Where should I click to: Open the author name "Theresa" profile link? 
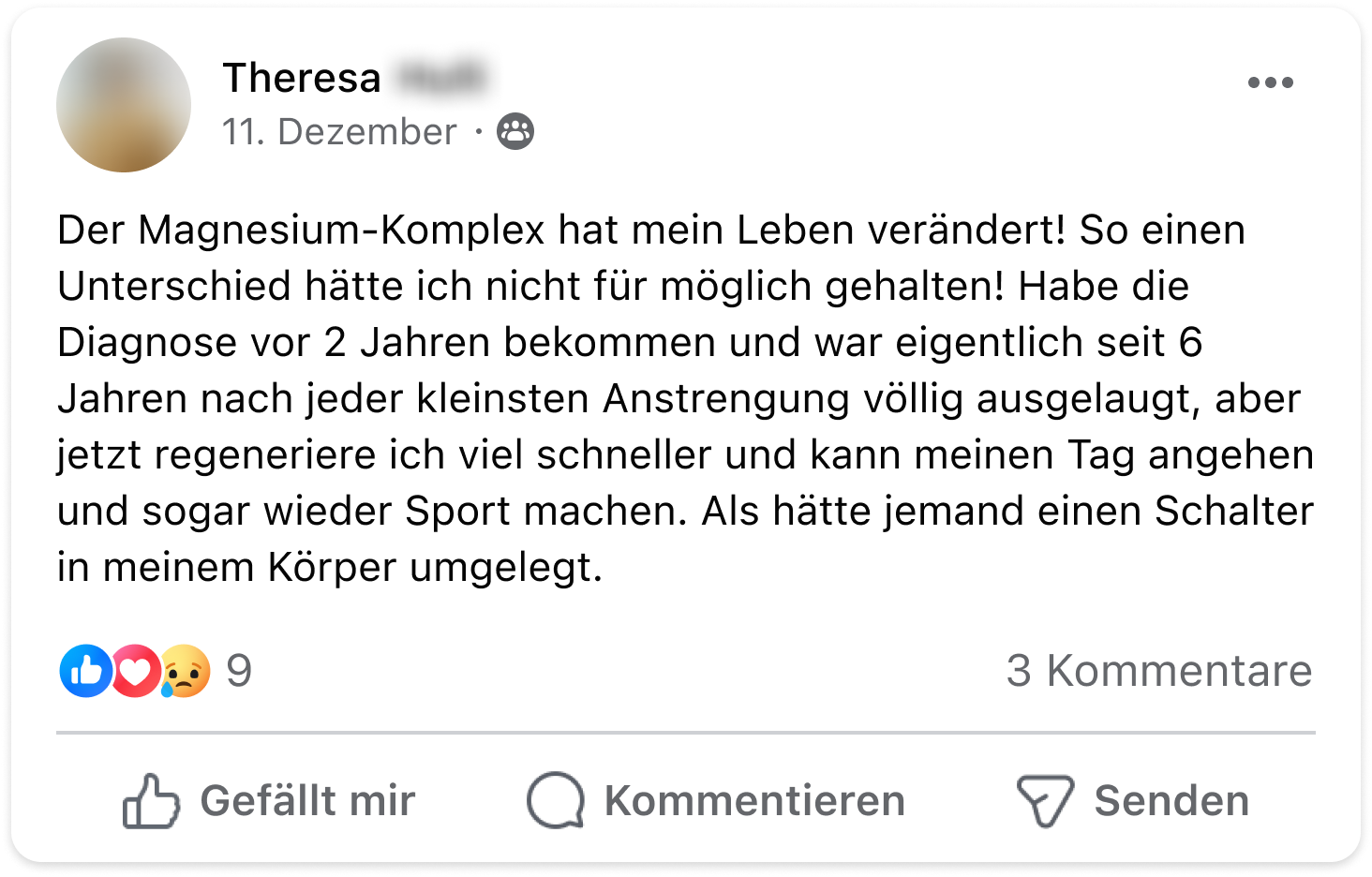point(302,78)
